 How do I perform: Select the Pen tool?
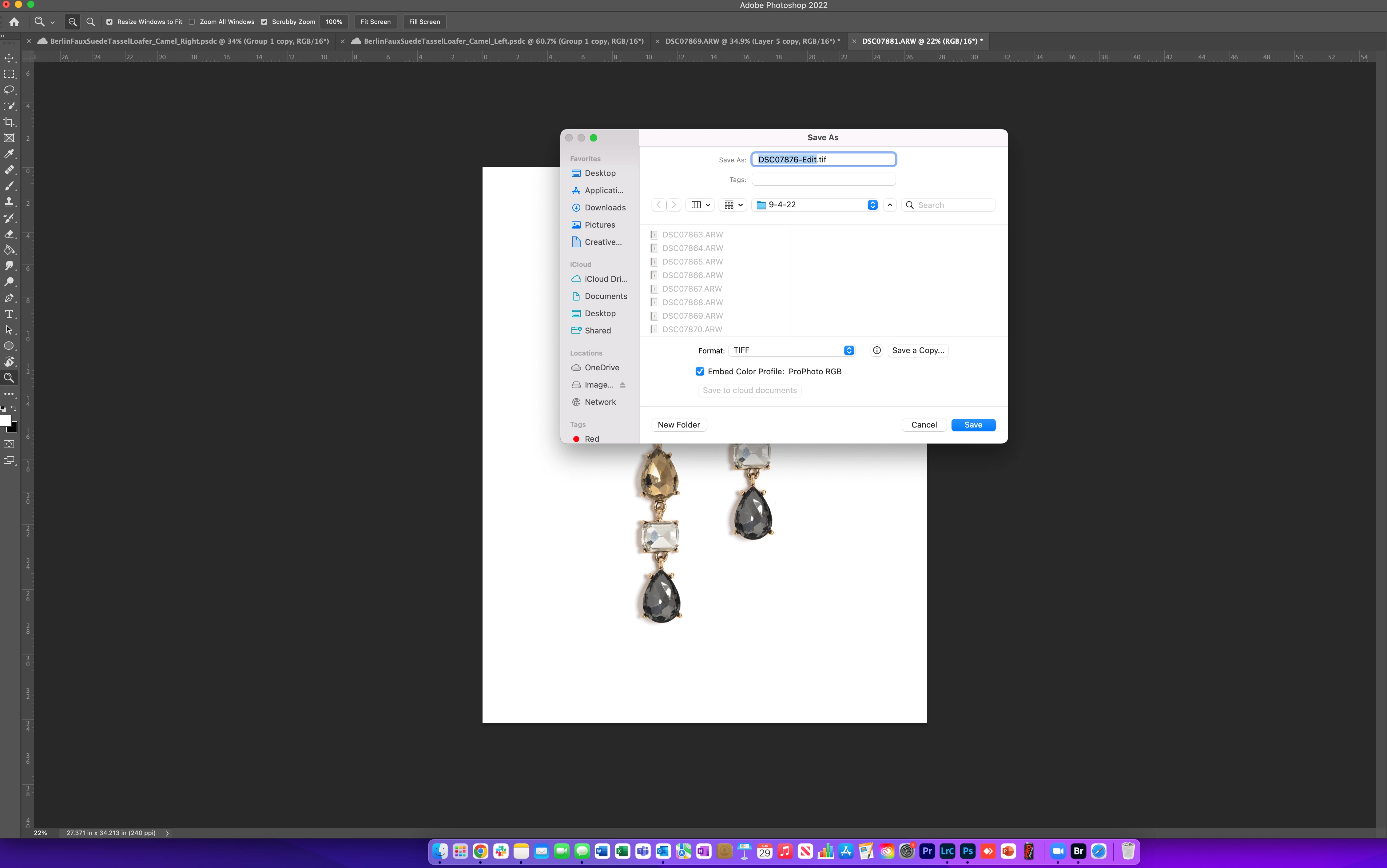pyautogui.click(x=9, y=298)
